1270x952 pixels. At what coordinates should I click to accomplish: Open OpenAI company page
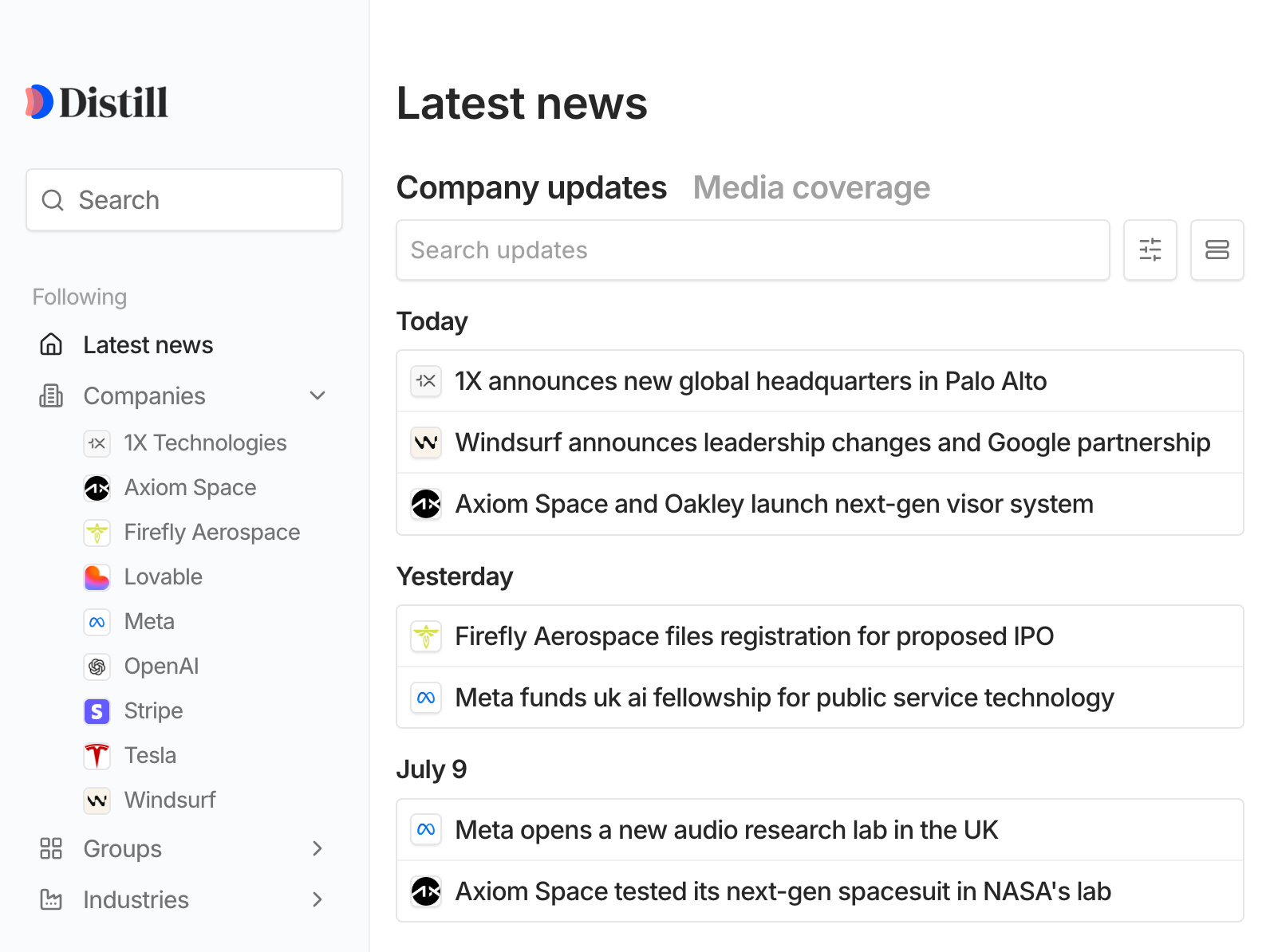(161, 667)
